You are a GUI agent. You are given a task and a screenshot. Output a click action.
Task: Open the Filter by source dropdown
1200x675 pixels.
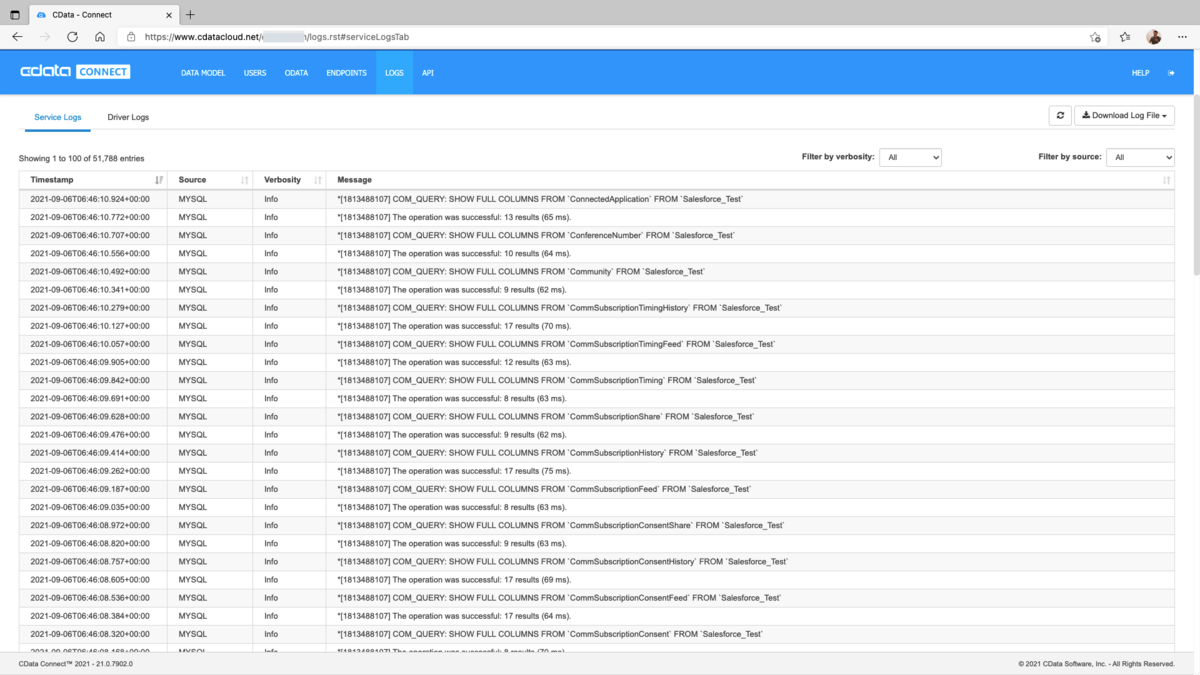click(1140, 157)
